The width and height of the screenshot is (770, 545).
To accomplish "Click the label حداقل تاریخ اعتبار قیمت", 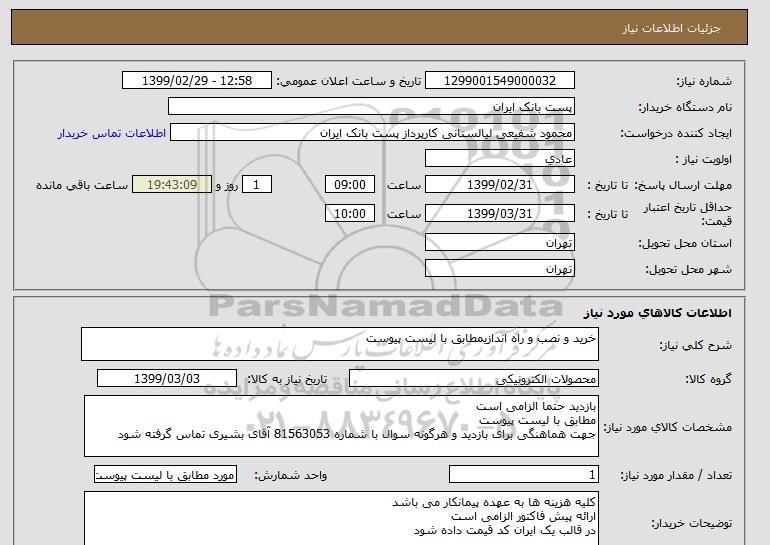I will [x=688, y=214].
